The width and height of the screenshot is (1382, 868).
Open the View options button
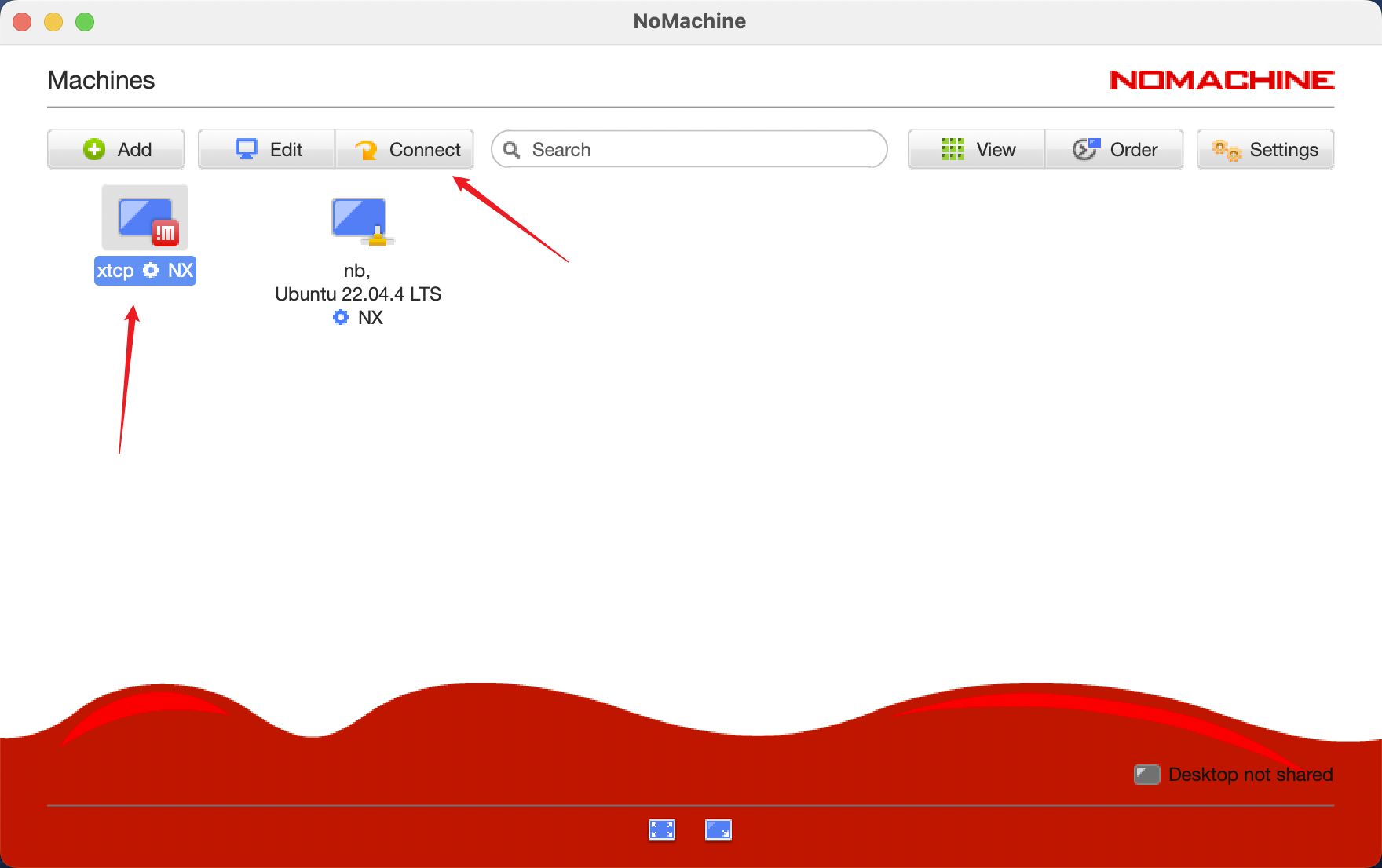tap(977, 149)
